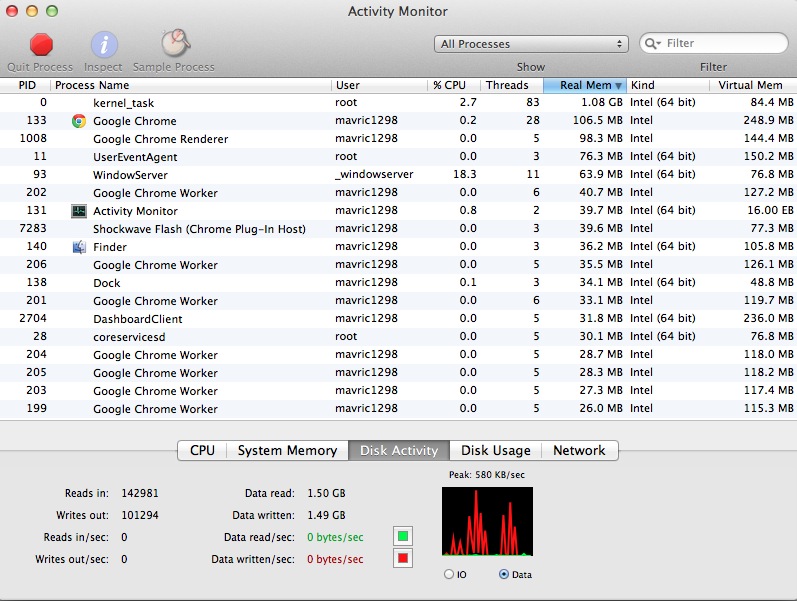Switch to the System Memory tab

[x=287, y=450]
